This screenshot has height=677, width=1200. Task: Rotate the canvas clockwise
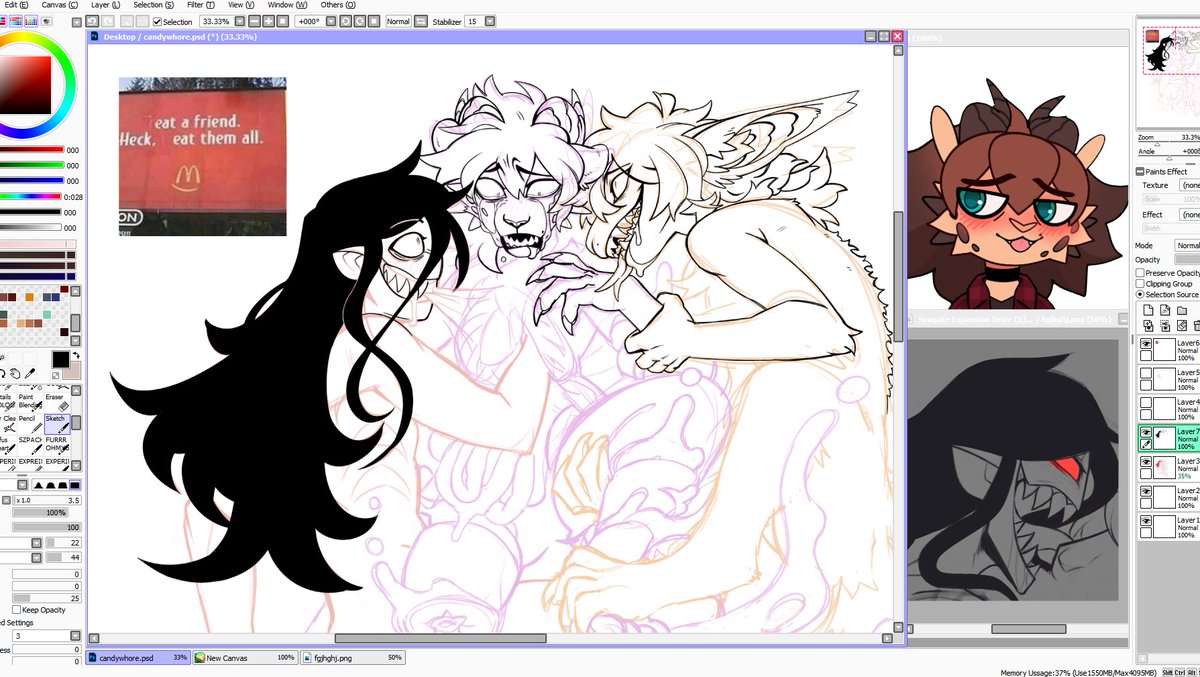tap(360, 21)
